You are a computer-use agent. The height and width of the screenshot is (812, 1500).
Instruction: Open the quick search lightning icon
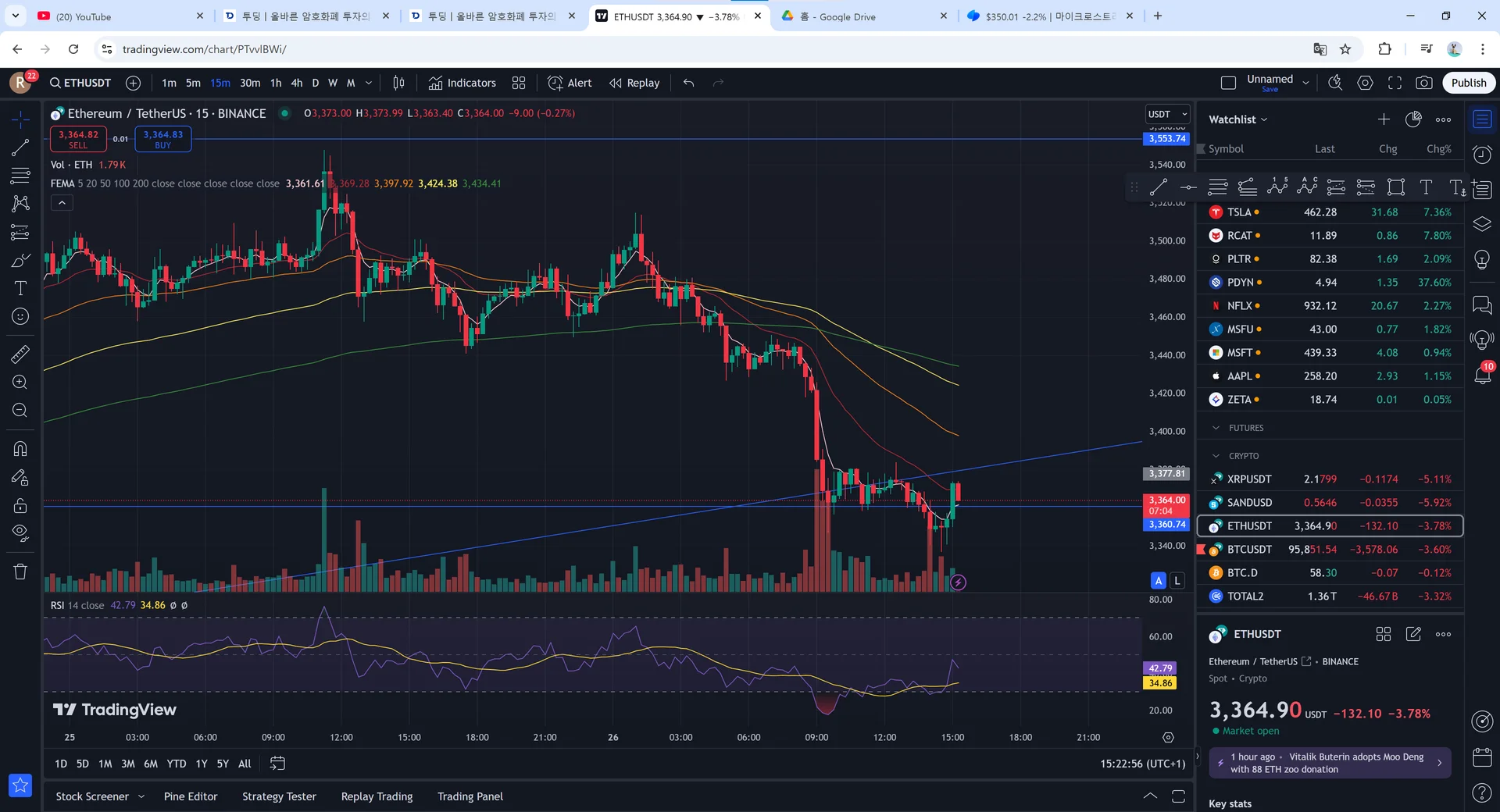[1335, 83]
